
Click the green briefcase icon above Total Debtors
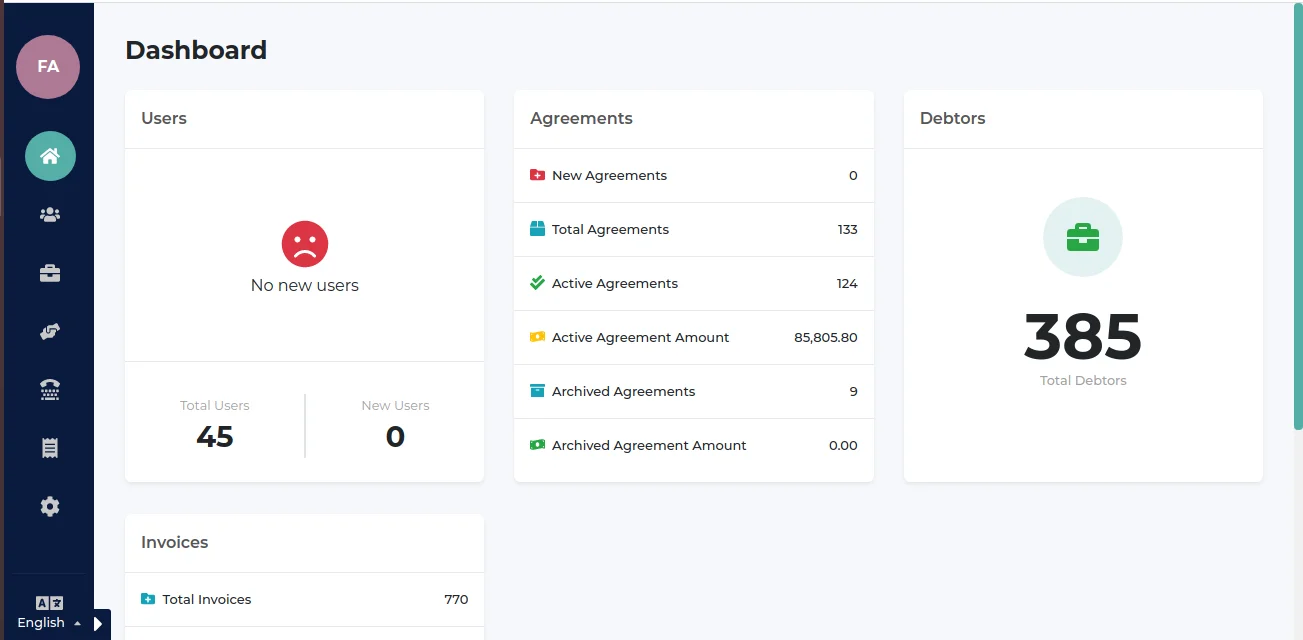click(x=1083, y=237)
